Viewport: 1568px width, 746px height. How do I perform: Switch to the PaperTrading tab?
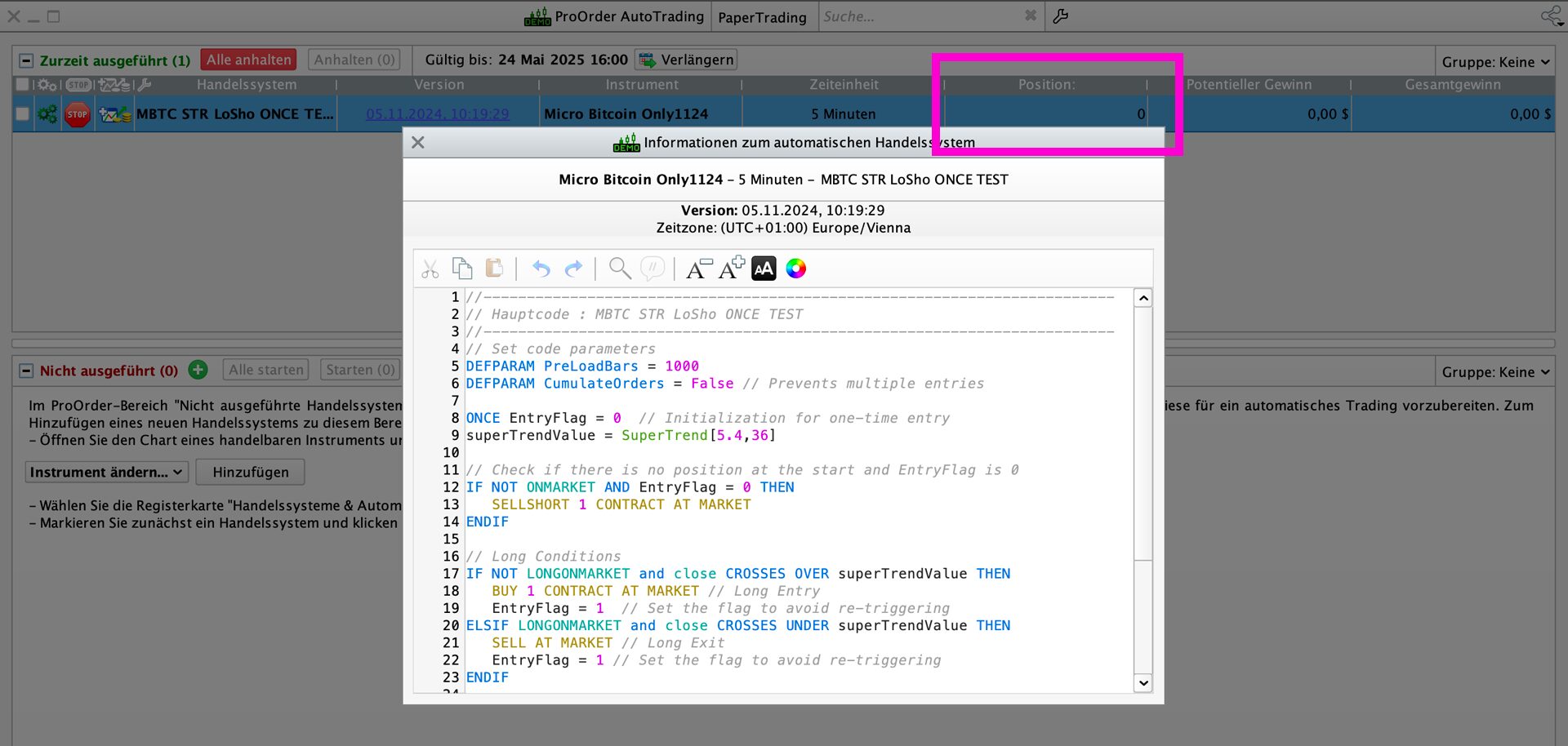tap(762, 17)
